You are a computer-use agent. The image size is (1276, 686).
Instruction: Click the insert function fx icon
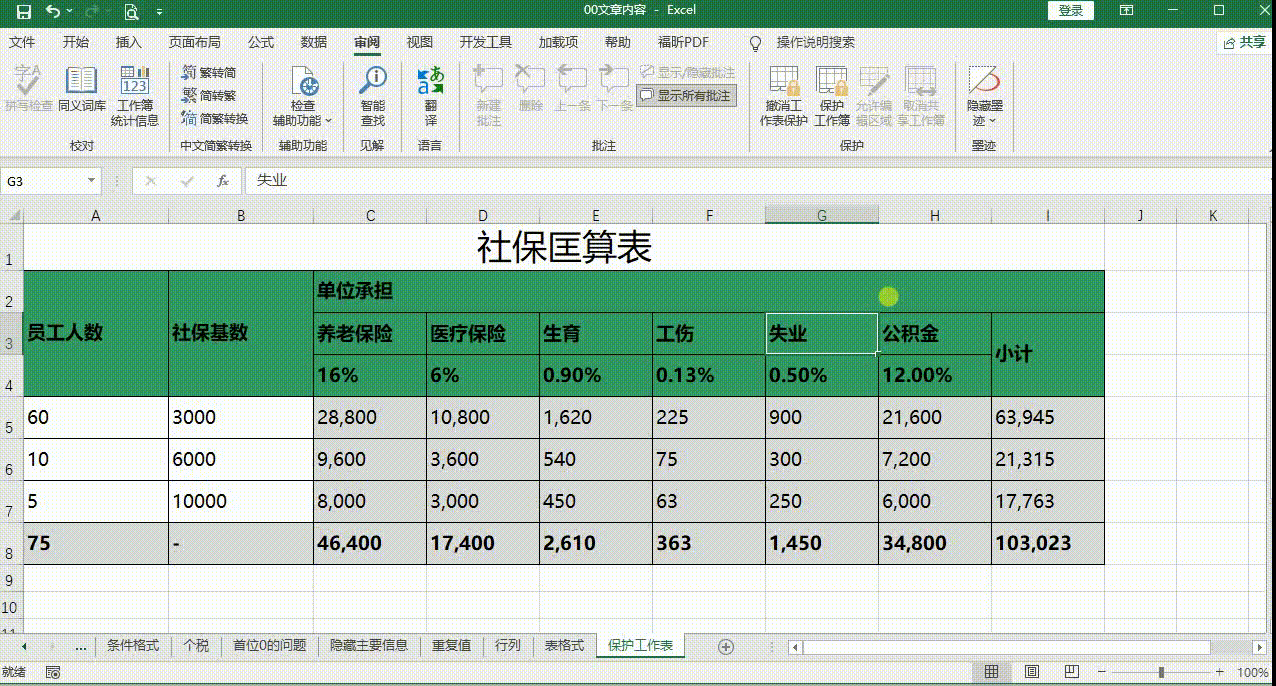(223, 181)
